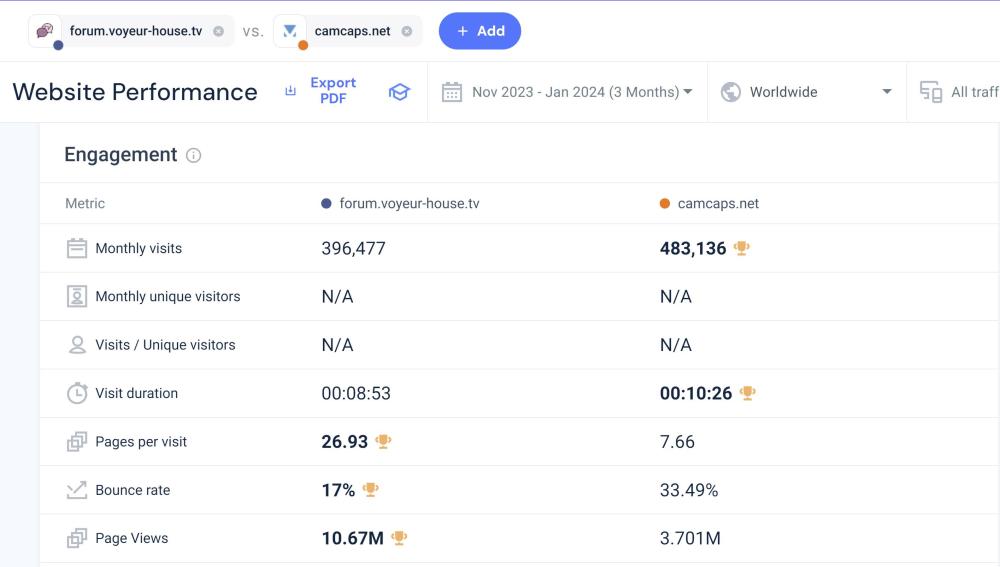The image size is (1000, 567).
Task: Click trophy icon next to 483,136
Action: (741, 248)
